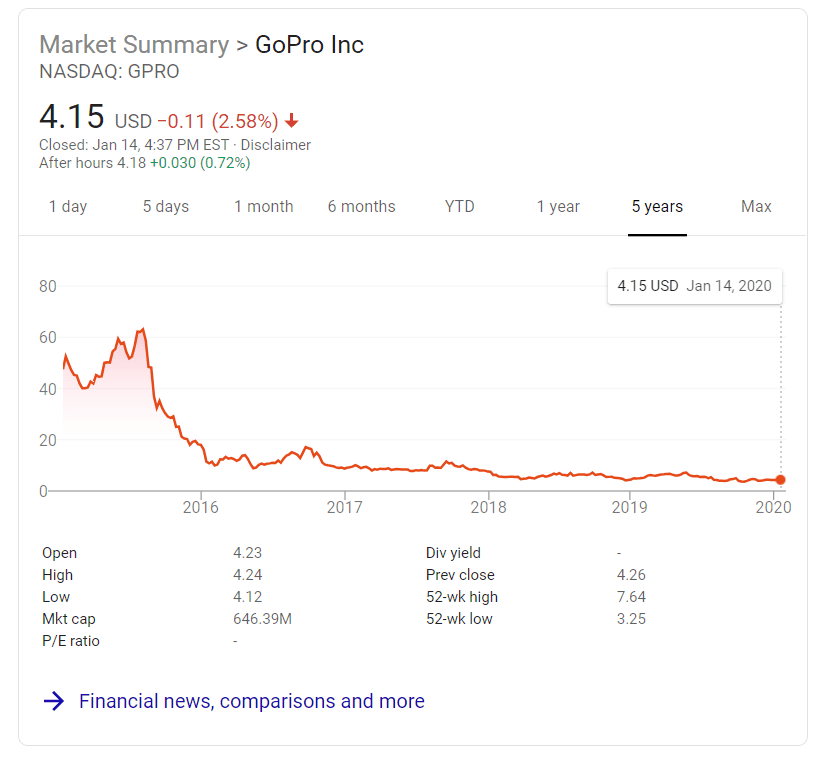Click the Market Summary breadcrumb
The width and height of the screenshot is (821, 764).
tap(134, 45)
